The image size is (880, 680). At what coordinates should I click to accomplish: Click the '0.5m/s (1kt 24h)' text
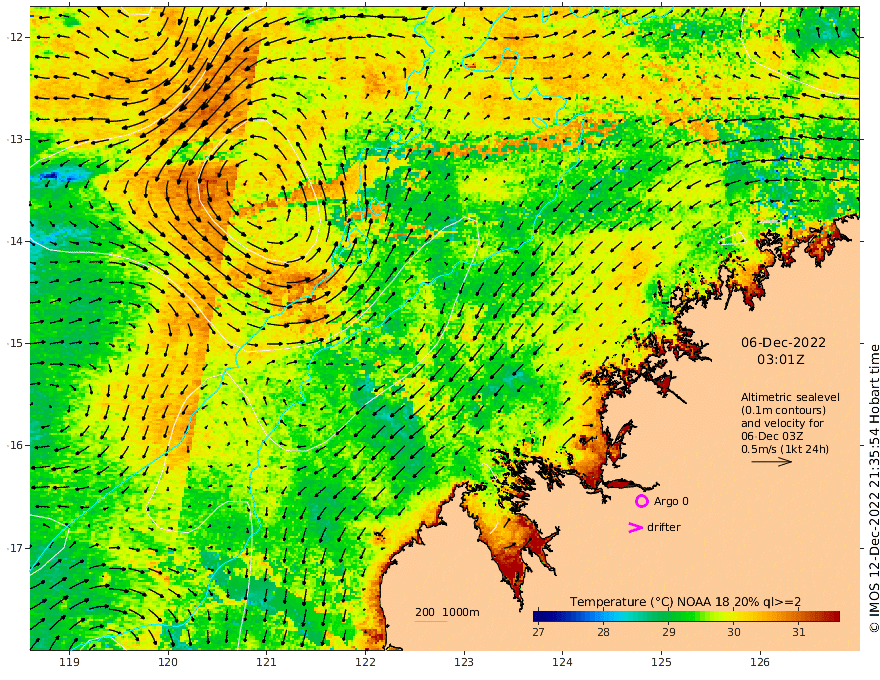tap(785, 449)
